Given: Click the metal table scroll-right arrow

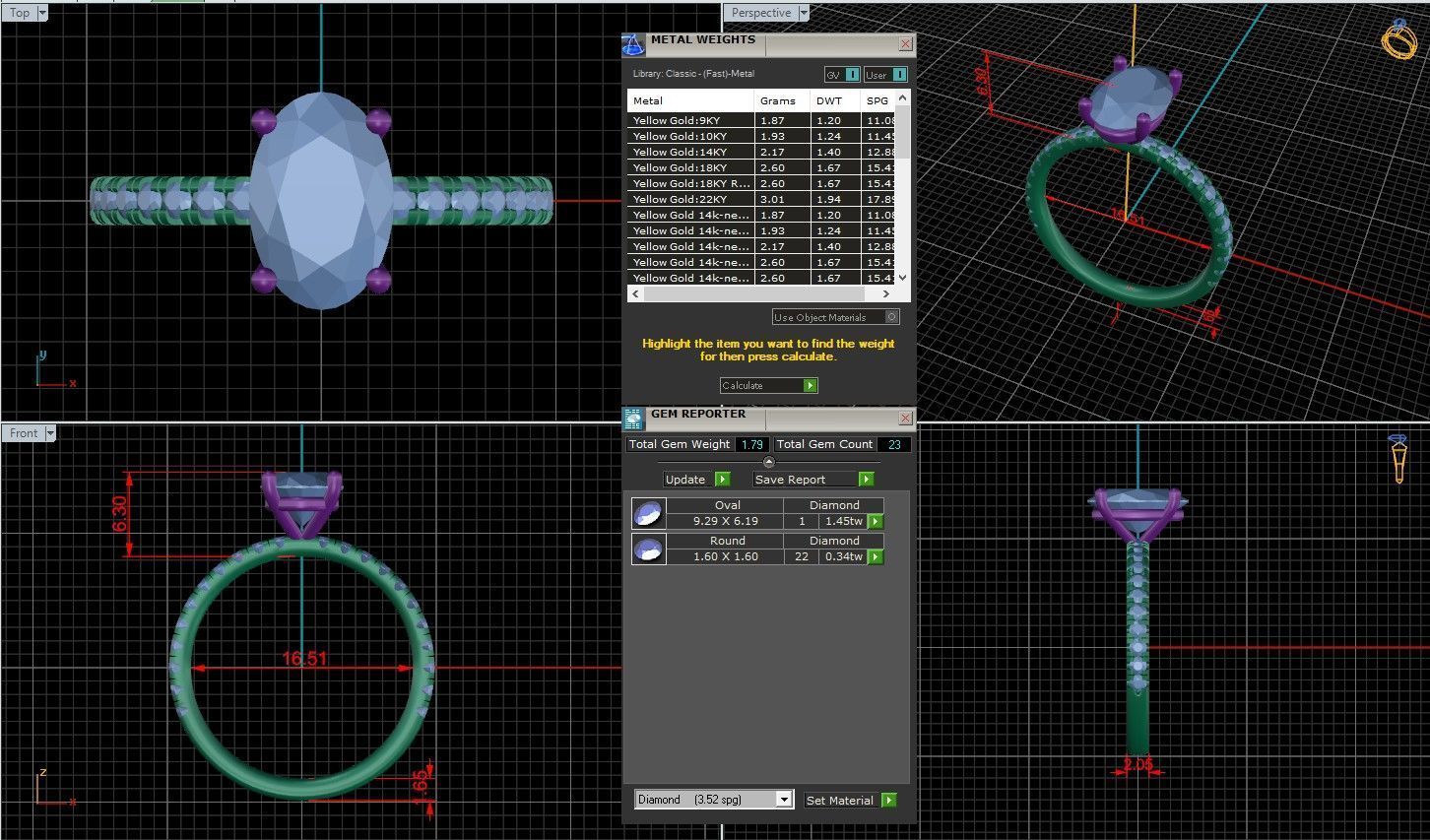Looking at the screenshot, I should click(x=886, y=293).
